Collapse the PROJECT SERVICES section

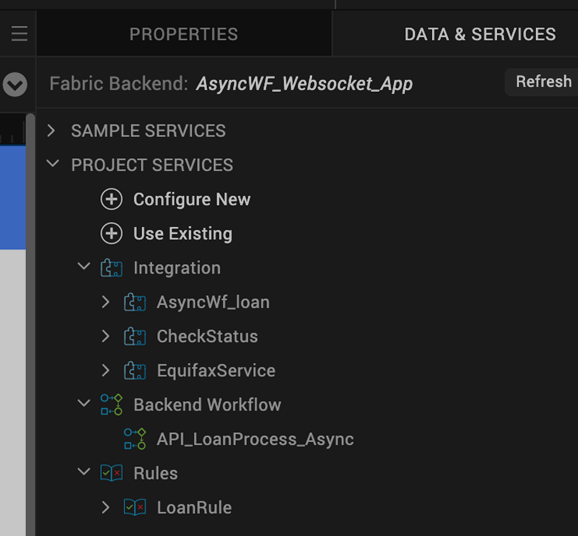tap(53, 164)
